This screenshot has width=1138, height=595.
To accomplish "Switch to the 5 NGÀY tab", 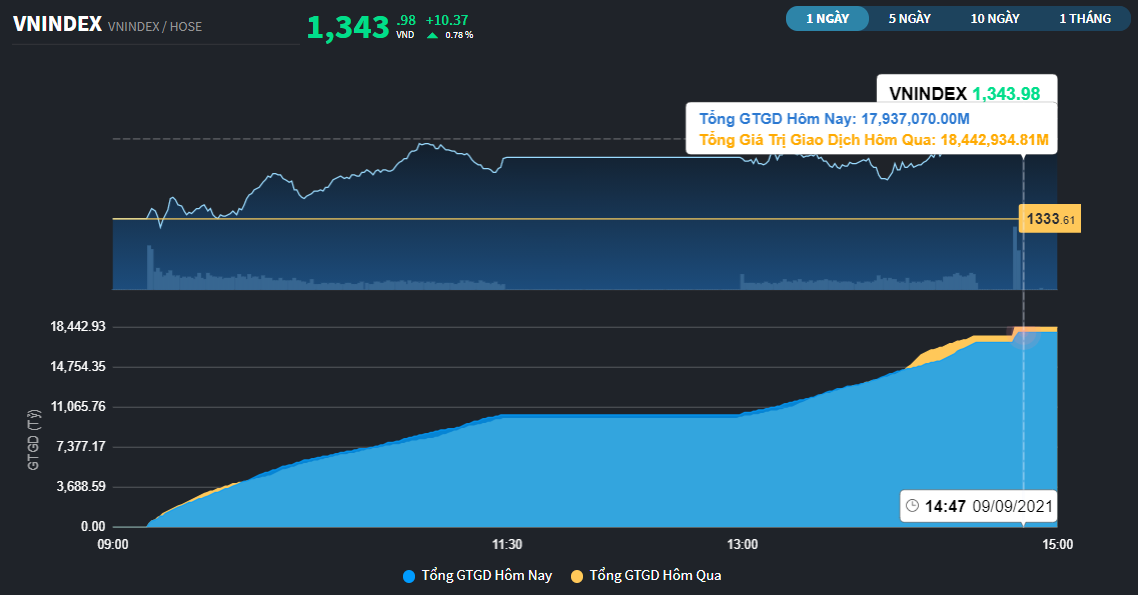I will (x=909, y=19).
